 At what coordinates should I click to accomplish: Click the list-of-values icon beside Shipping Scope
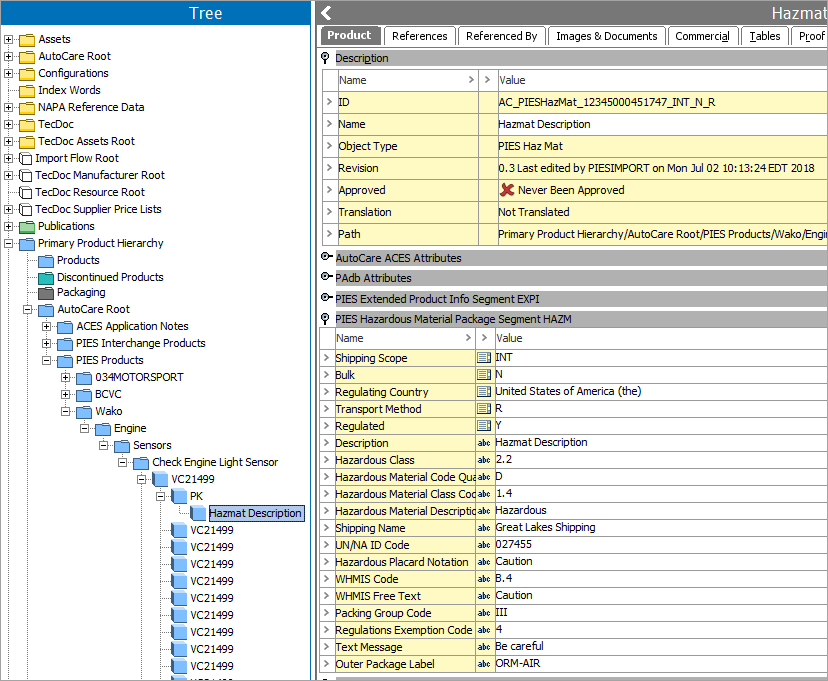coord(484,358)
